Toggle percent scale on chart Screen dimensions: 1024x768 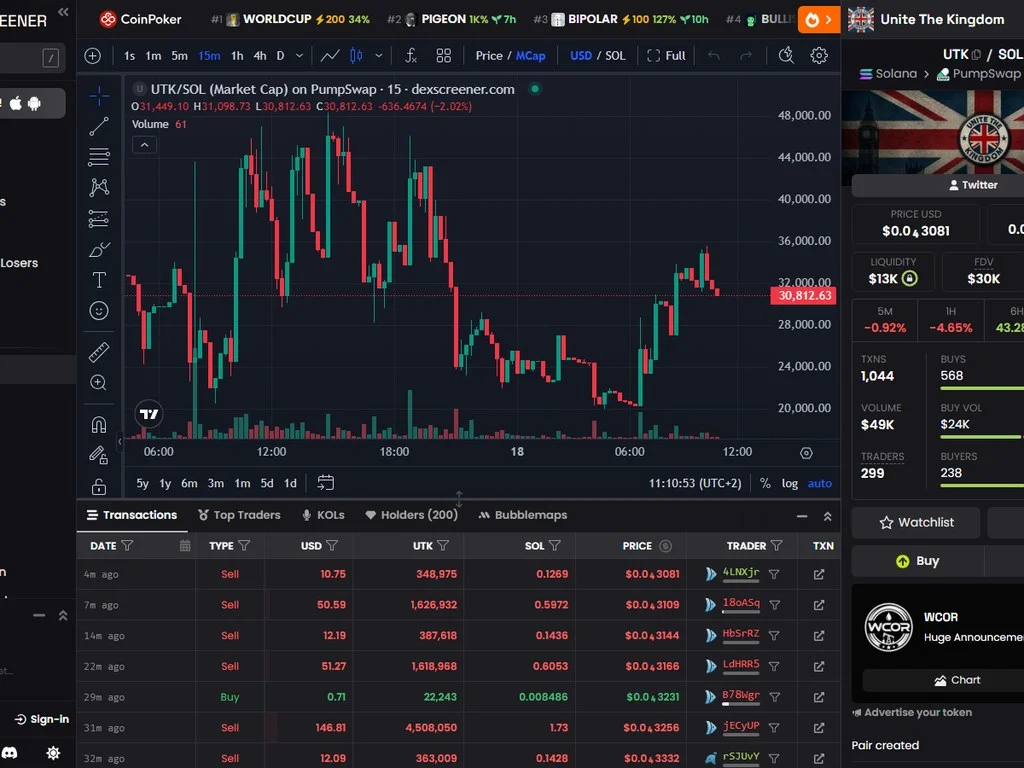pos(765,484)
